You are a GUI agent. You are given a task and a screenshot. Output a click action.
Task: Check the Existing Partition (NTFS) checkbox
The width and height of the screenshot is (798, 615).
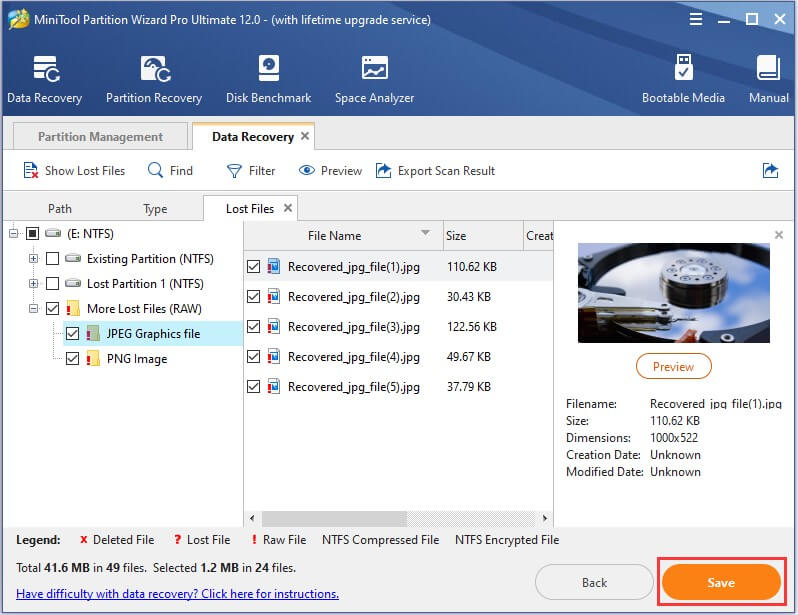coord(52,259)
